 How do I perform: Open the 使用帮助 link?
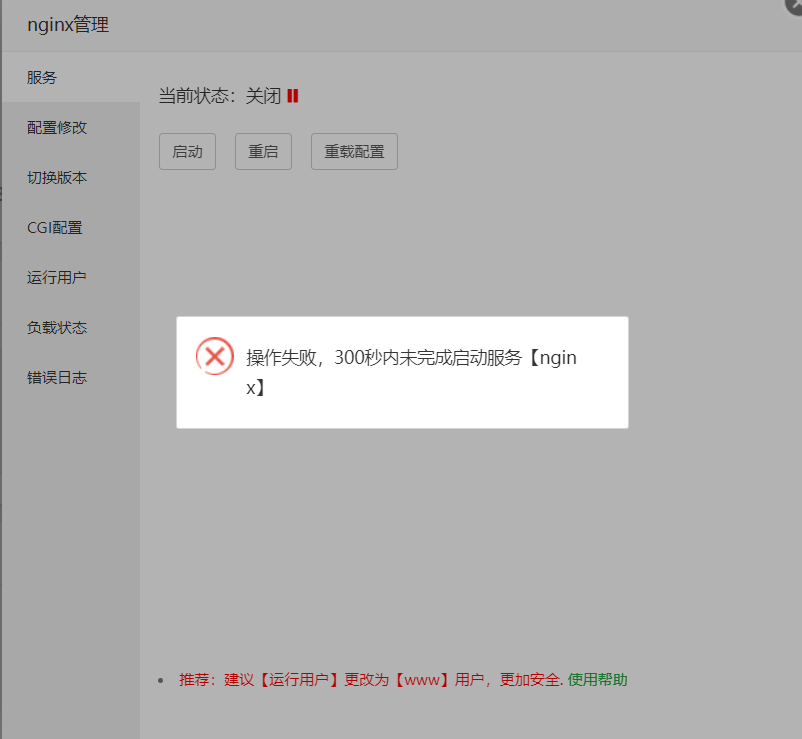click(597, 680)
